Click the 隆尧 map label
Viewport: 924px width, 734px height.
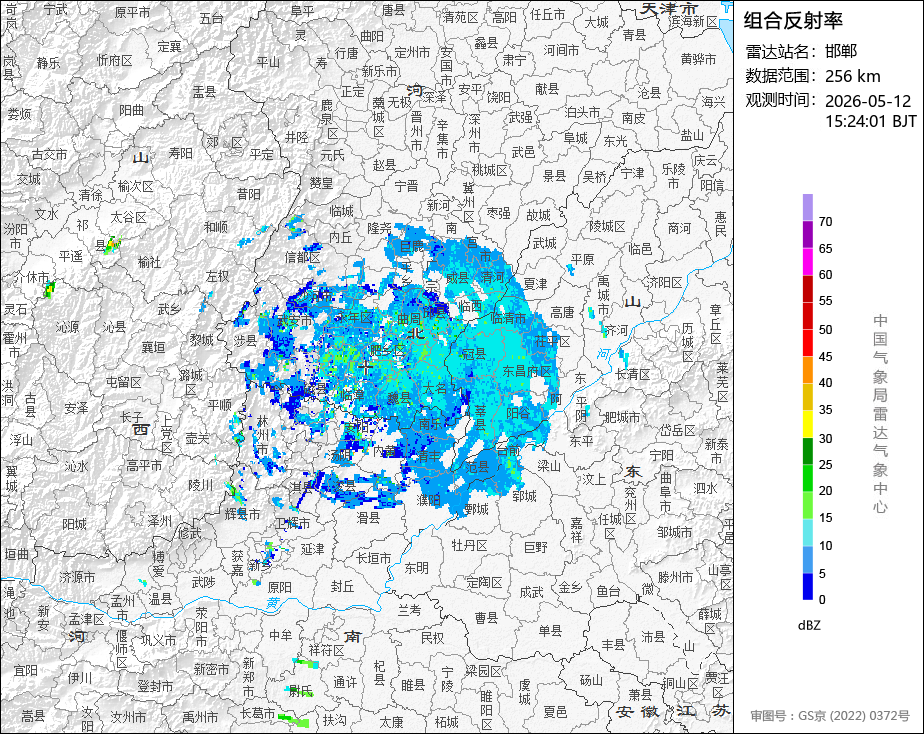[x=379, y=228]
